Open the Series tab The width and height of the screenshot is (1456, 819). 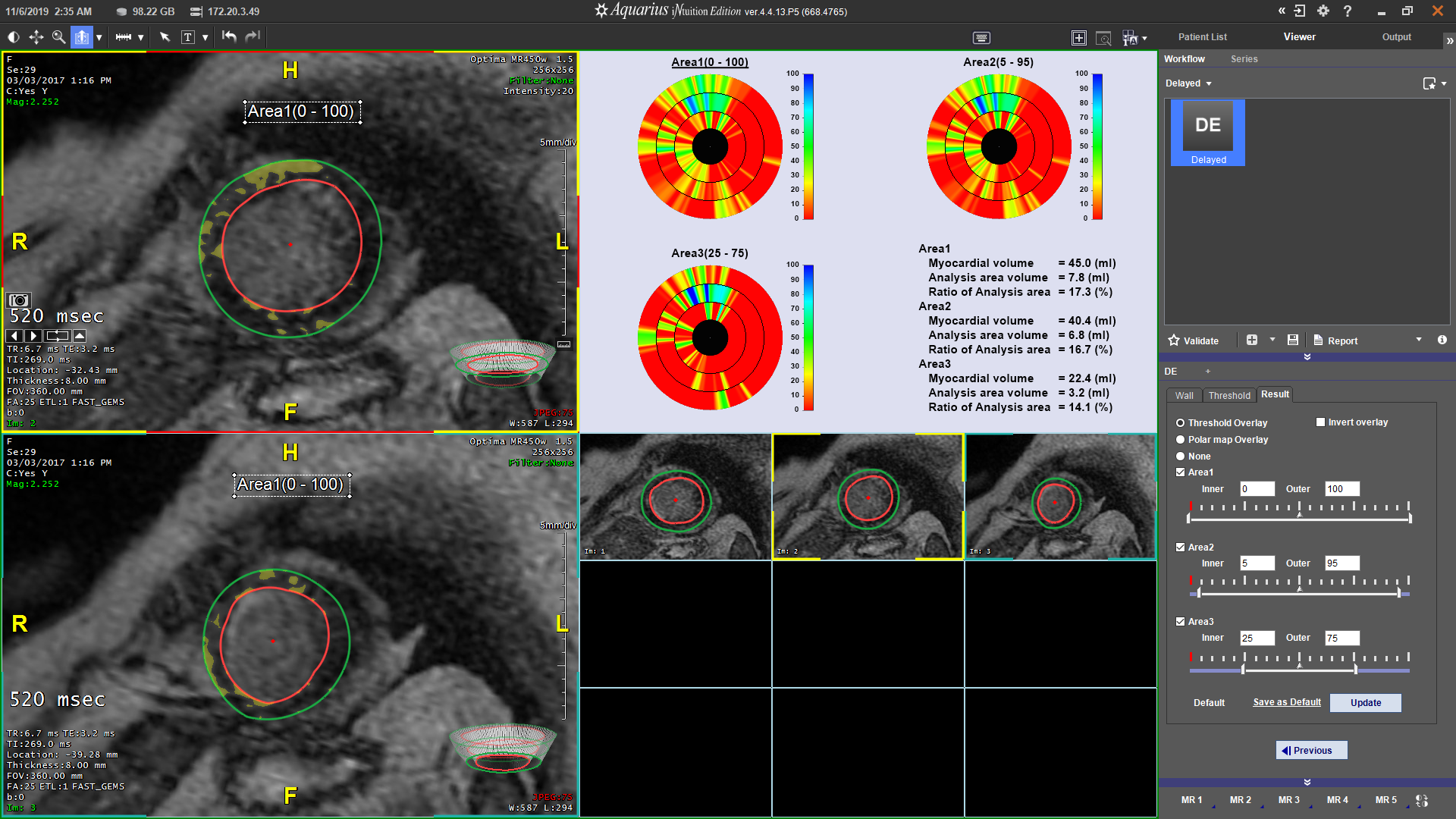(1244, 58)
